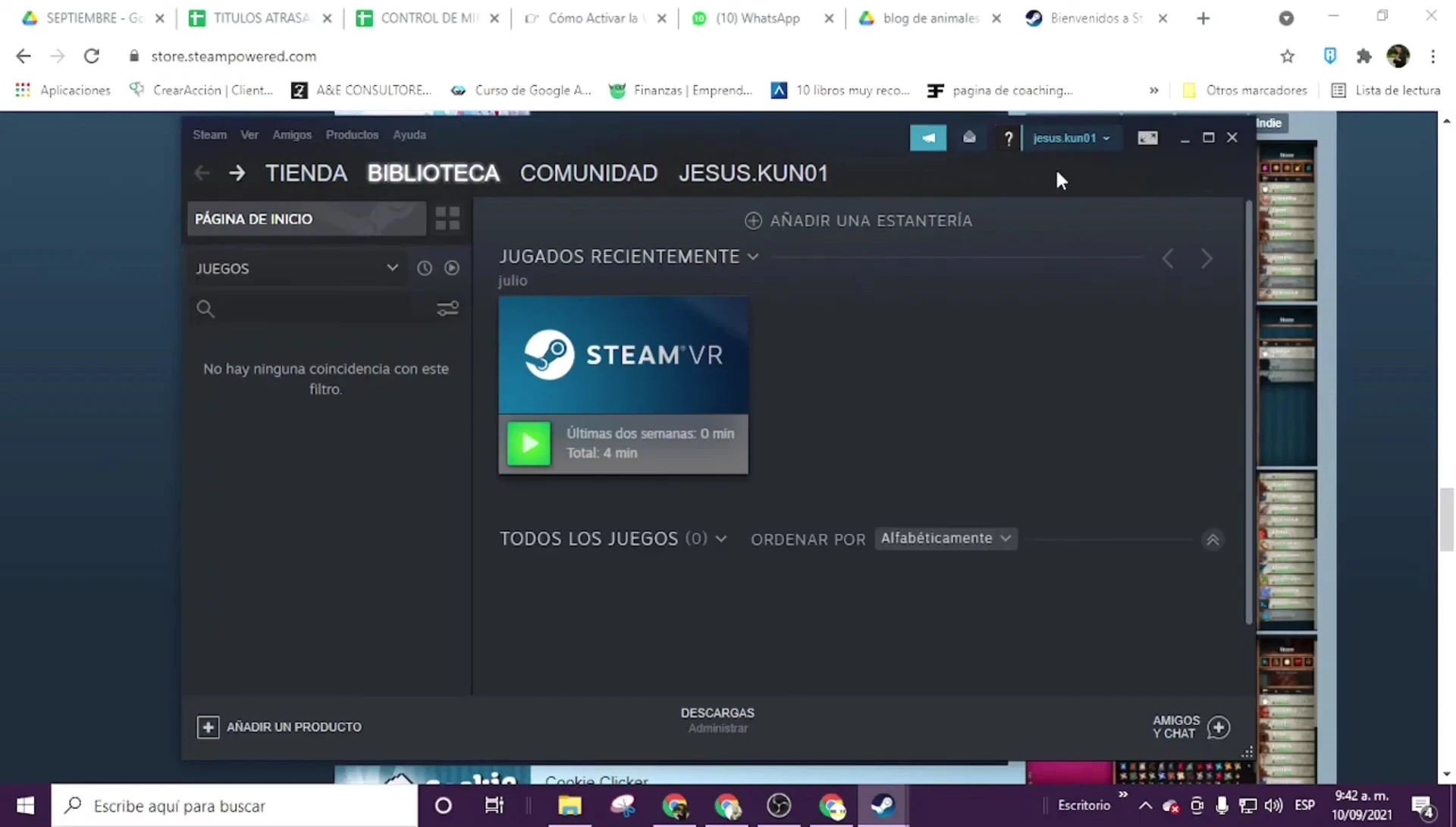
Task: Open the Windows Start menu
Action: (25, 805)
